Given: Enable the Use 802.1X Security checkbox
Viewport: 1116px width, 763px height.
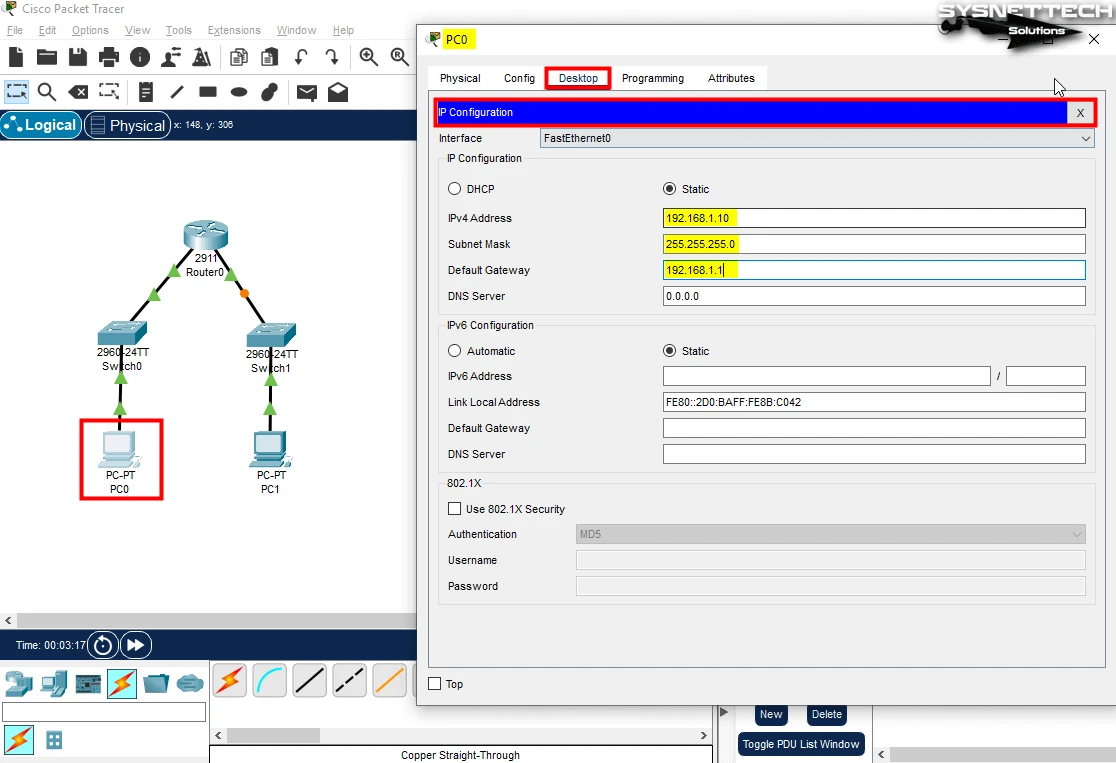Looking at the screenshot, I should point(455,509).
